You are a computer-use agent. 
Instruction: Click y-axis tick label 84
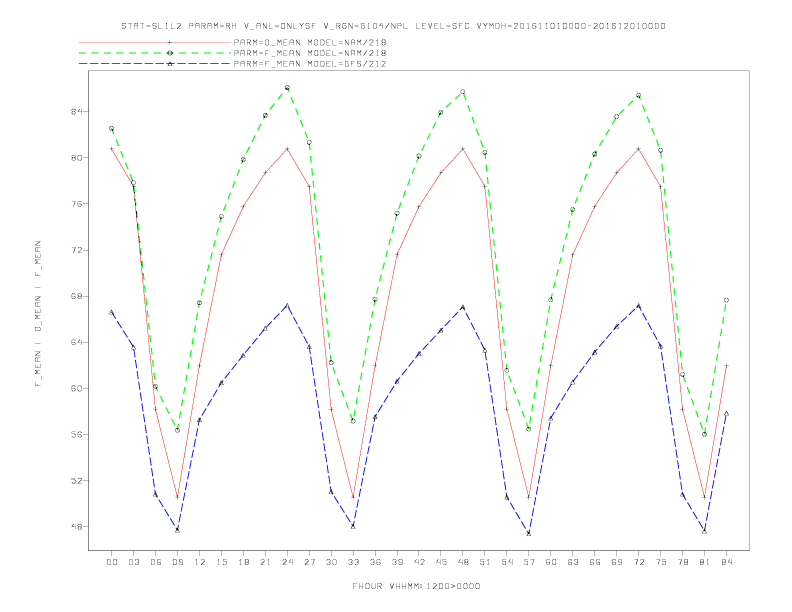(77, 111)
